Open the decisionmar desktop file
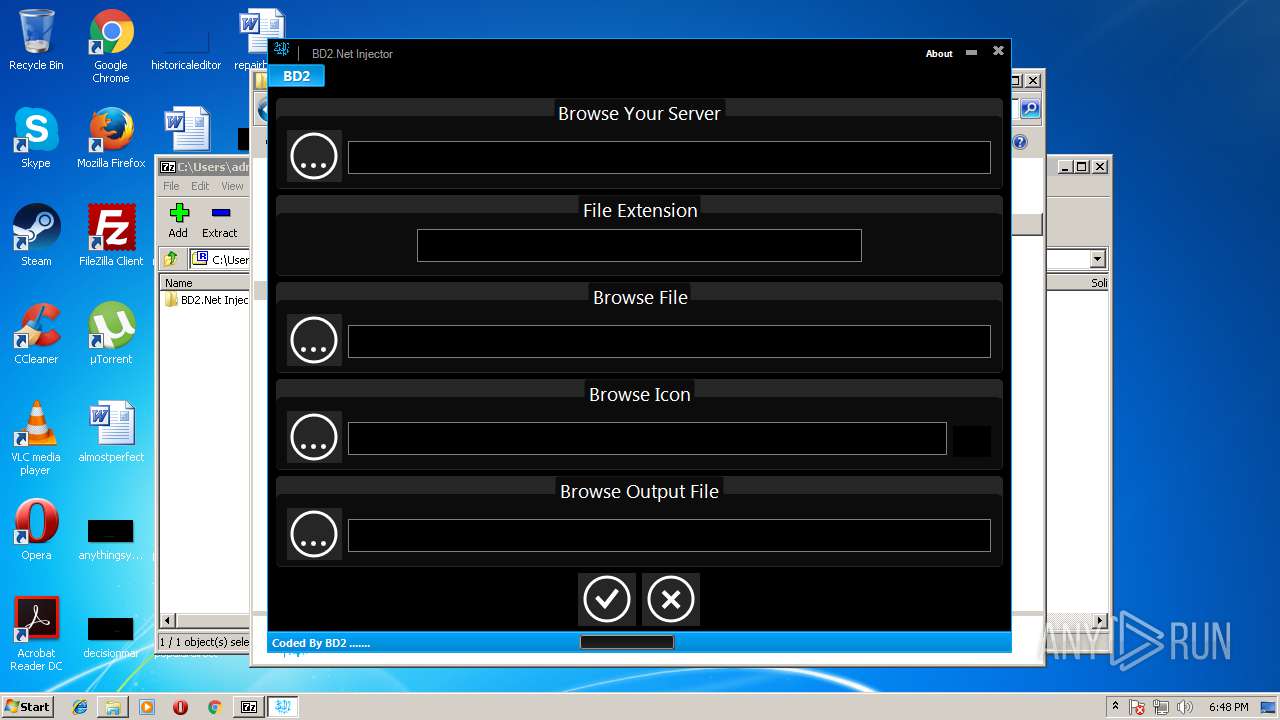 pyautogui.click(x=111, y=636)
